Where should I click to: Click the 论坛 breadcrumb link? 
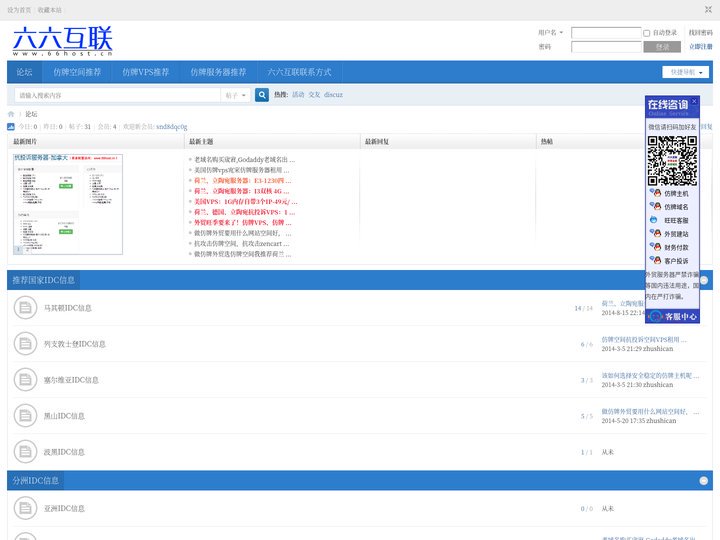[x=31, y=114]
